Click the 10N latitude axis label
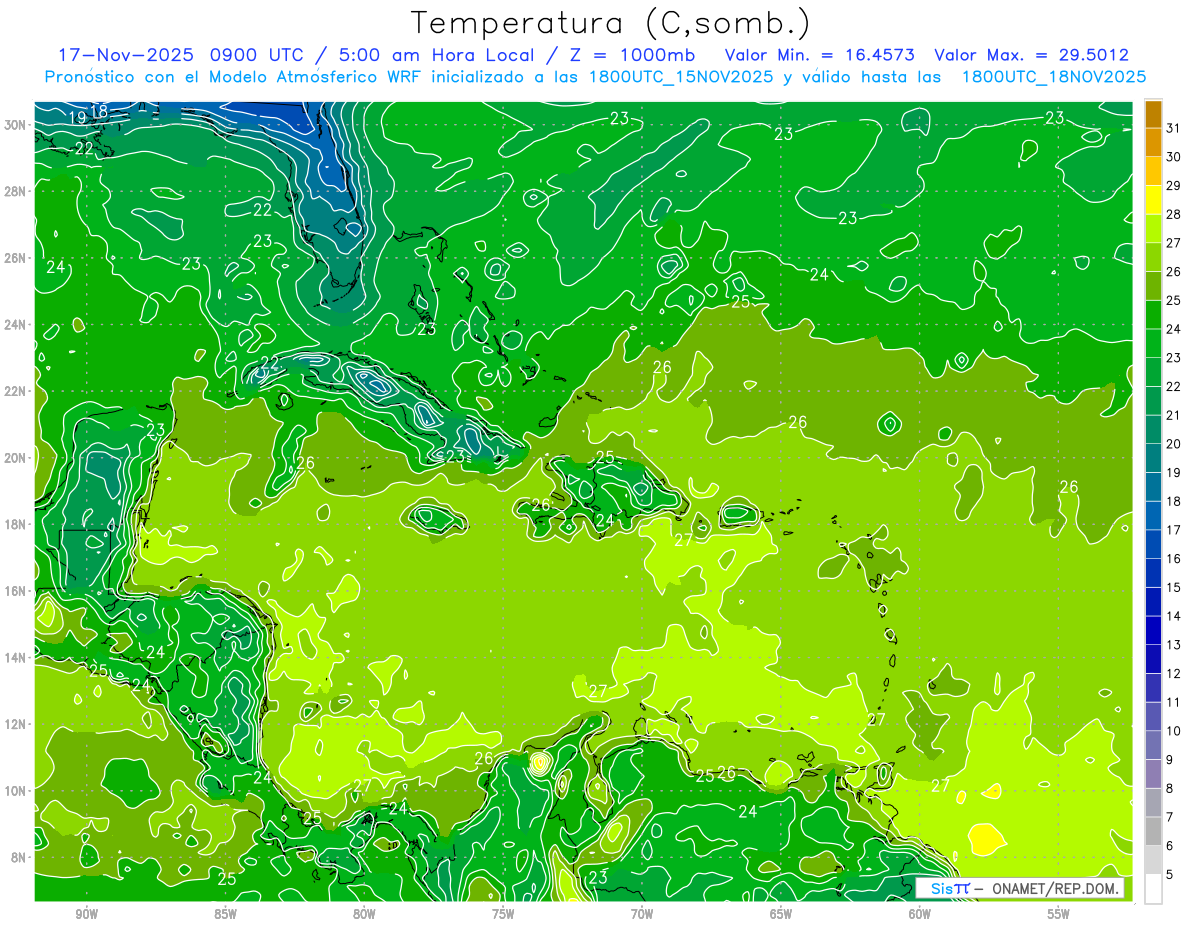The image size is (1200, 927). 15,790
